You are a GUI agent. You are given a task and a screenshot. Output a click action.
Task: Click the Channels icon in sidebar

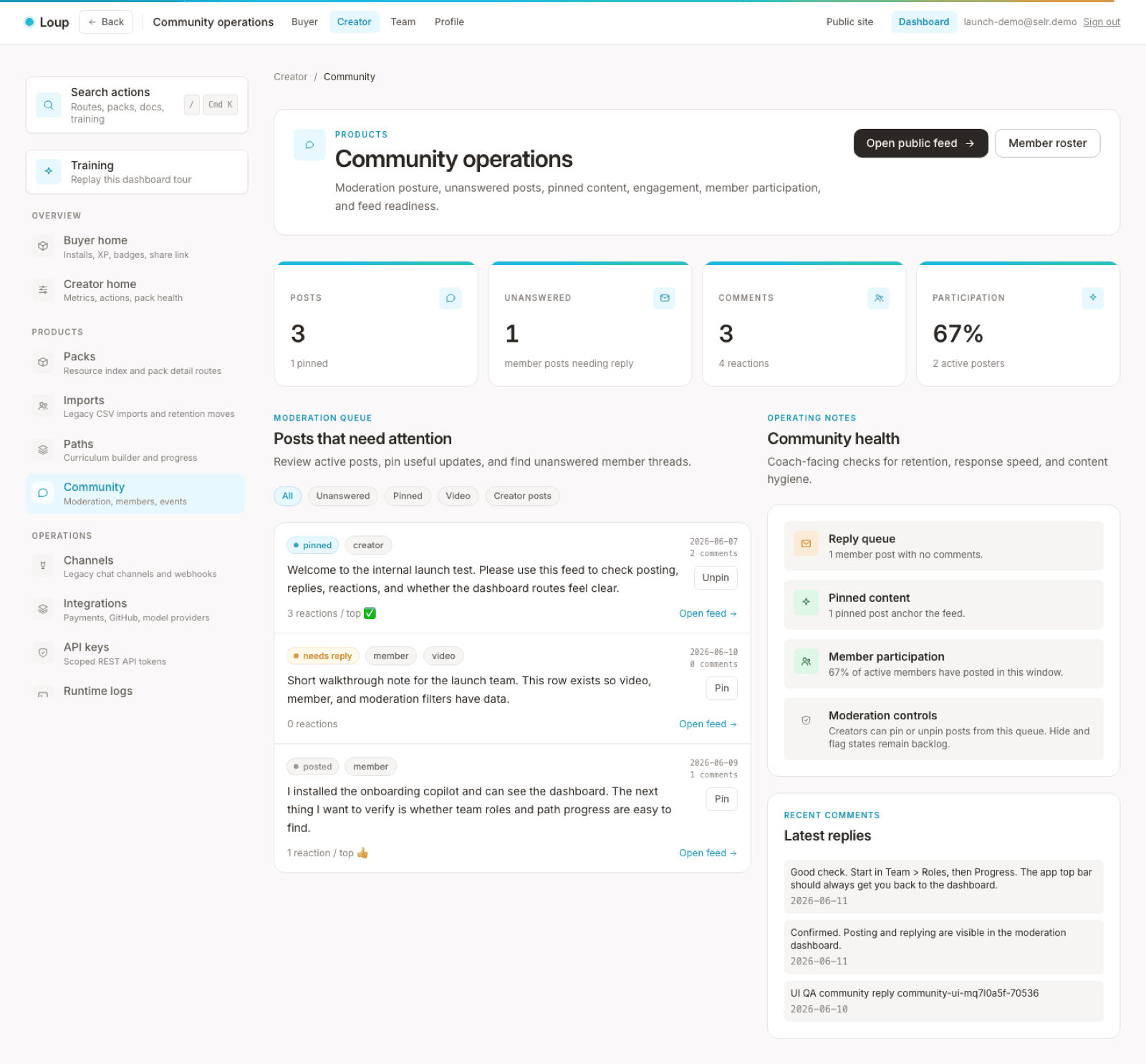point(43,566)
